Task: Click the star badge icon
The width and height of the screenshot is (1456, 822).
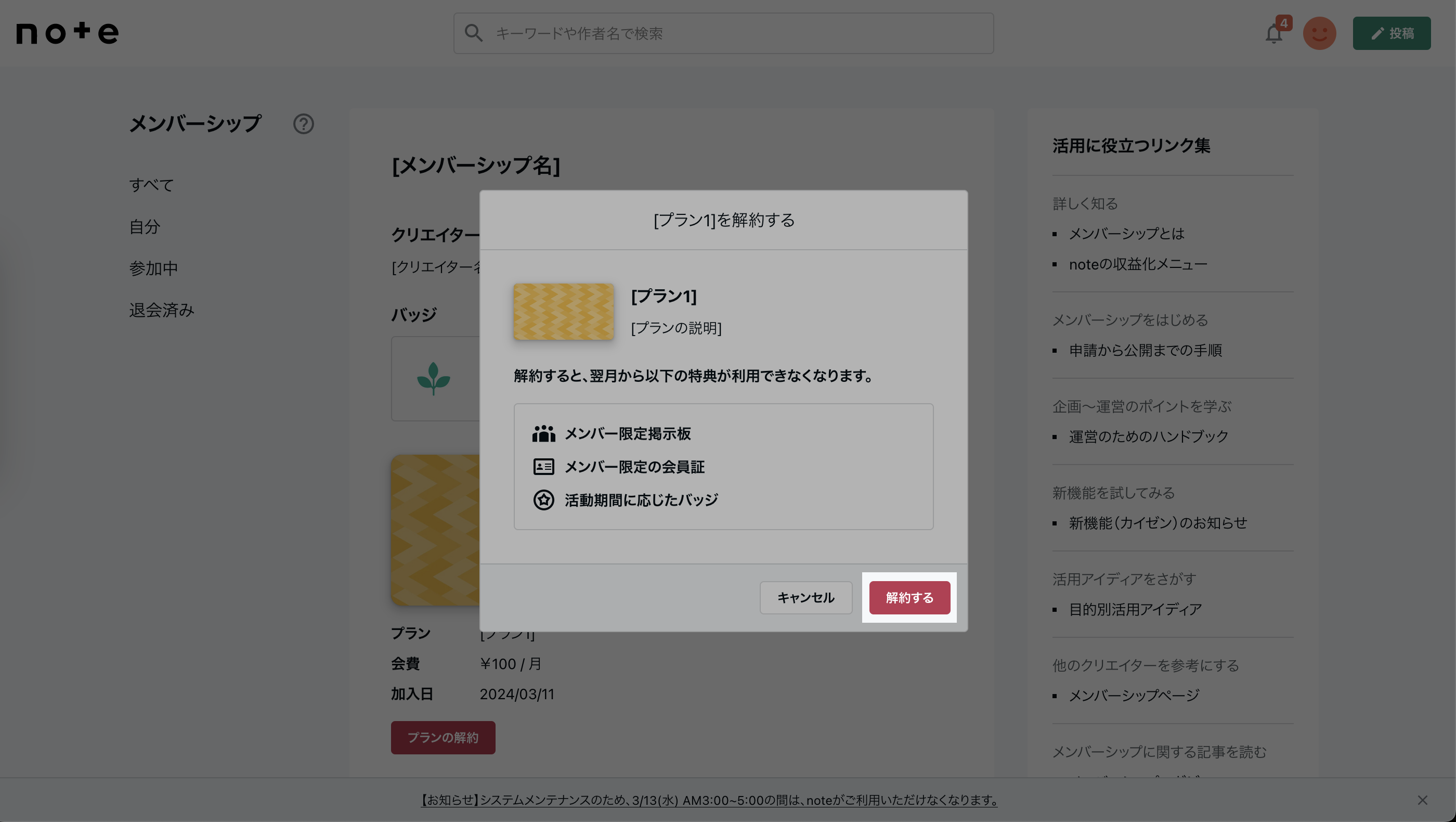Action: [544, 500]
